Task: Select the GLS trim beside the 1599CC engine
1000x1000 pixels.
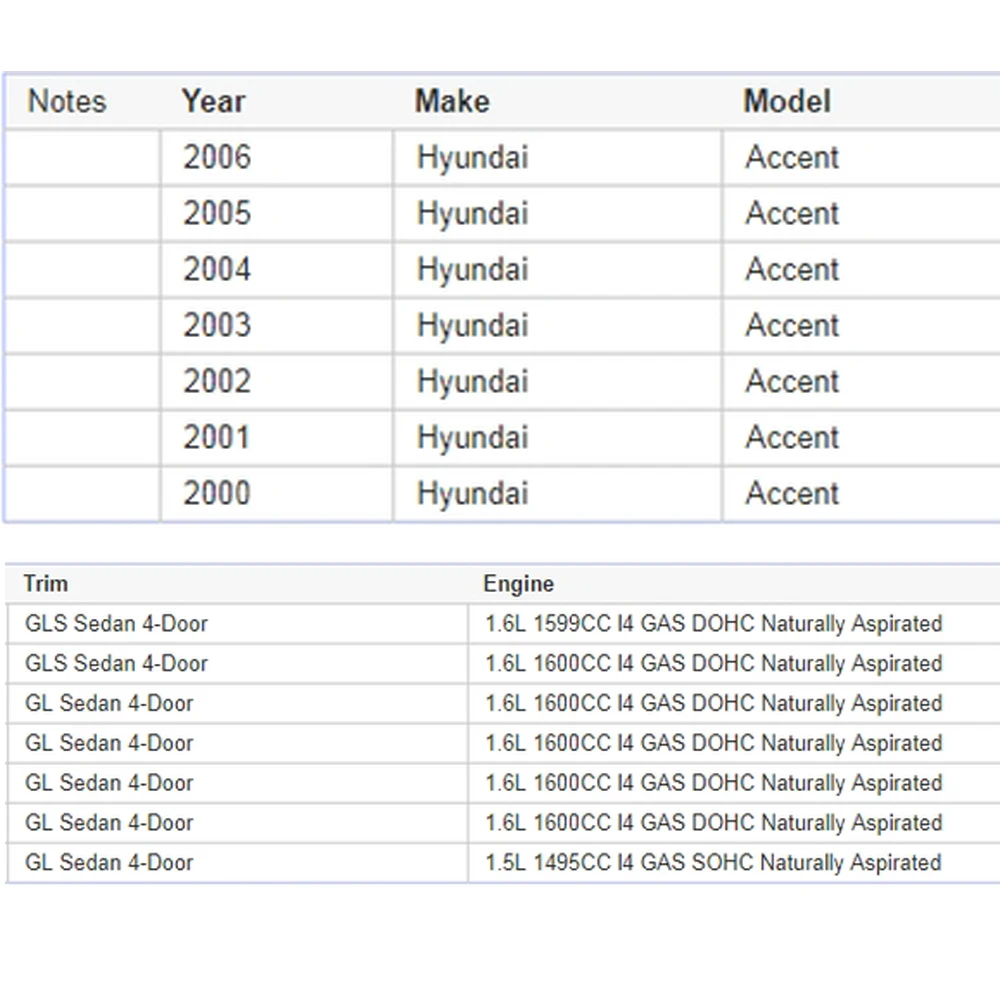Action: click(x=116, y=624)
